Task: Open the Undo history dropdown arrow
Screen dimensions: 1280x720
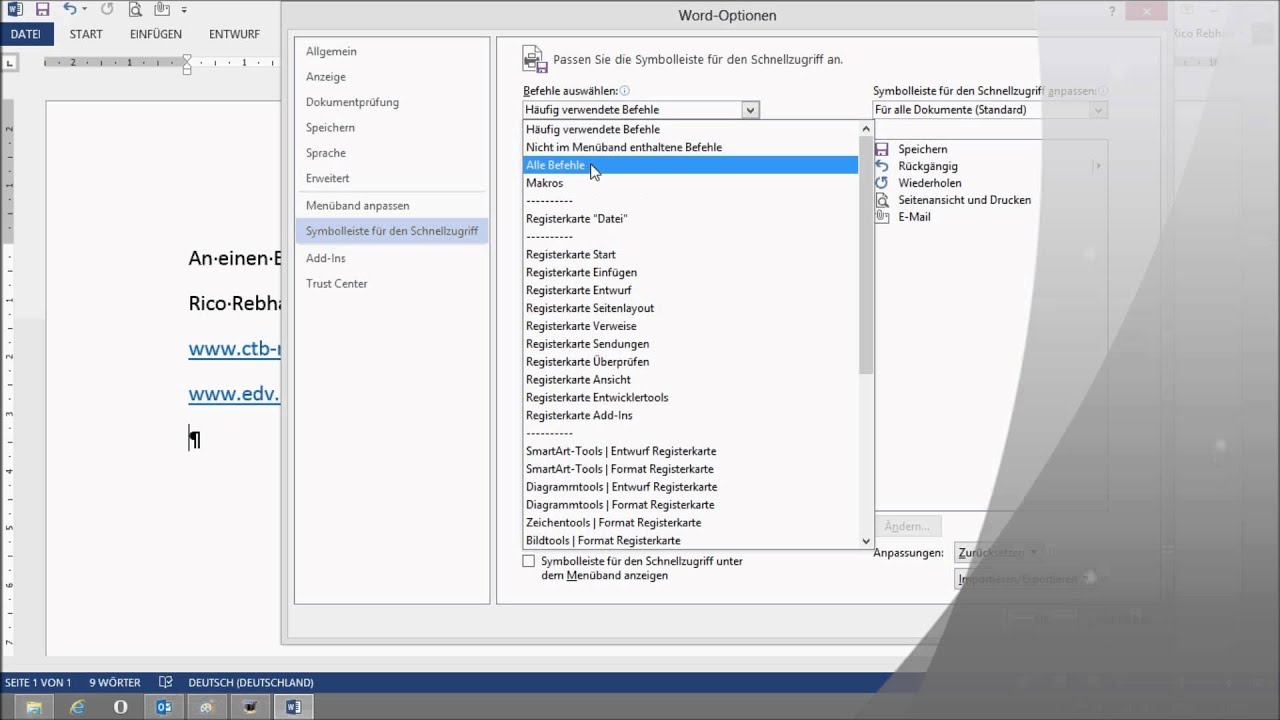Action: pos(84,10)
